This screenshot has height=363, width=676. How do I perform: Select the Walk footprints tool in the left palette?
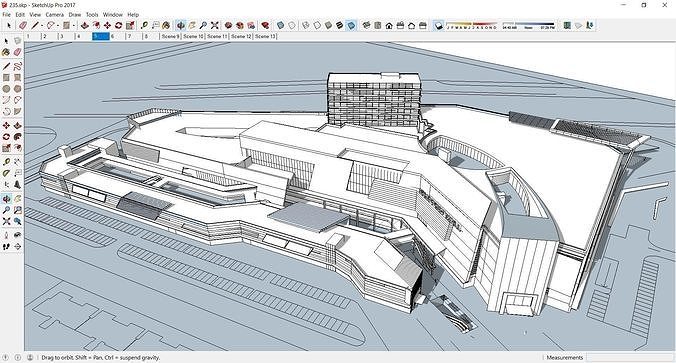[x=6, y=246]
